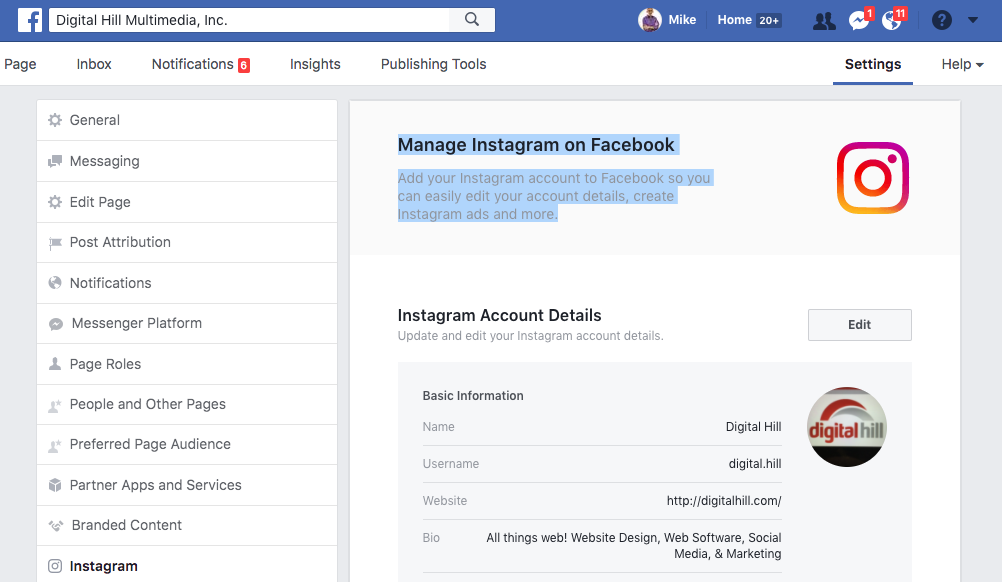Click the Digital Hill profile thumbnail
Image resolution: width=1002 pixels, height=582 pixels.
(846, 427)
